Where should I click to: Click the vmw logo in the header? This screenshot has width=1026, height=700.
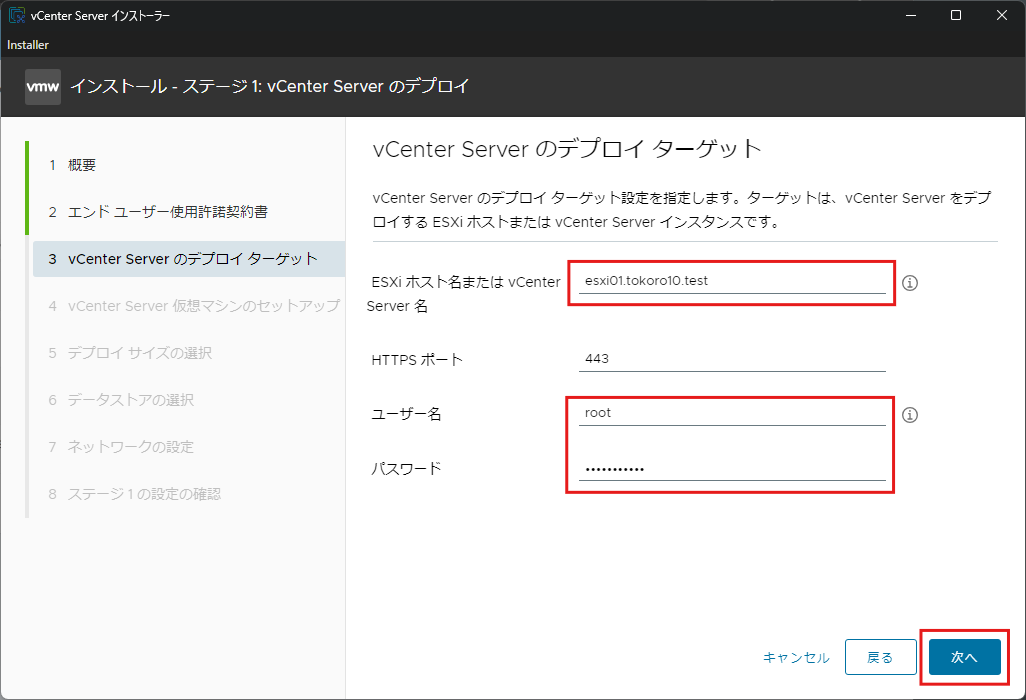coord(43,86)
